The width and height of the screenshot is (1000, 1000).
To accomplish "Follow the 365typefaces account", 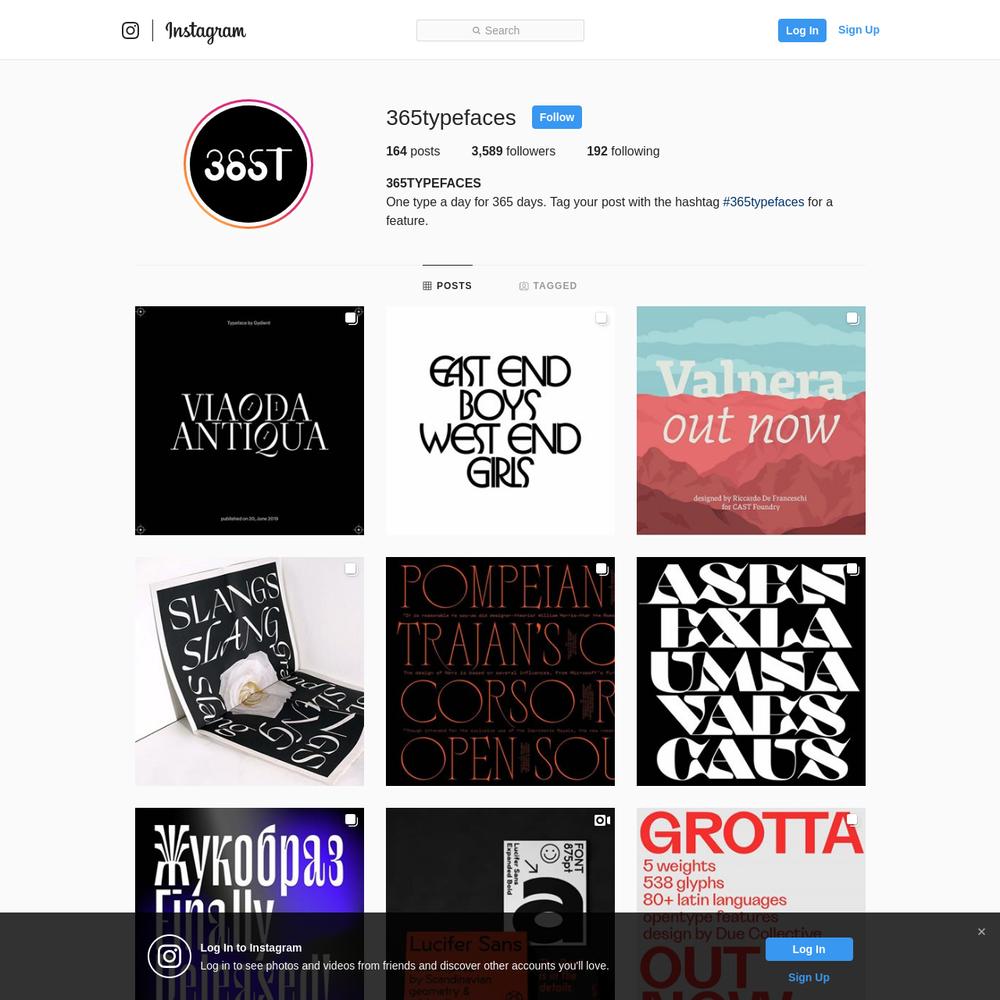I will pos(557,117).
